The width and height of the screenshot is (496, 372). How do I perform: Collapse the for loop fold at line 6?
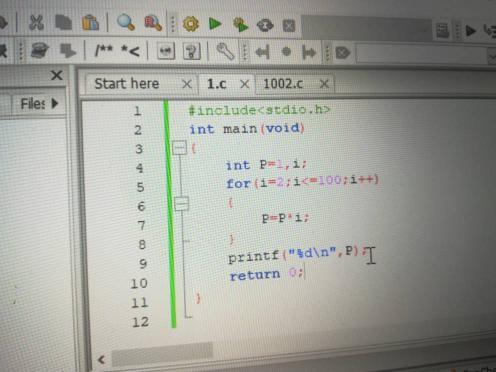pos(182,203)
